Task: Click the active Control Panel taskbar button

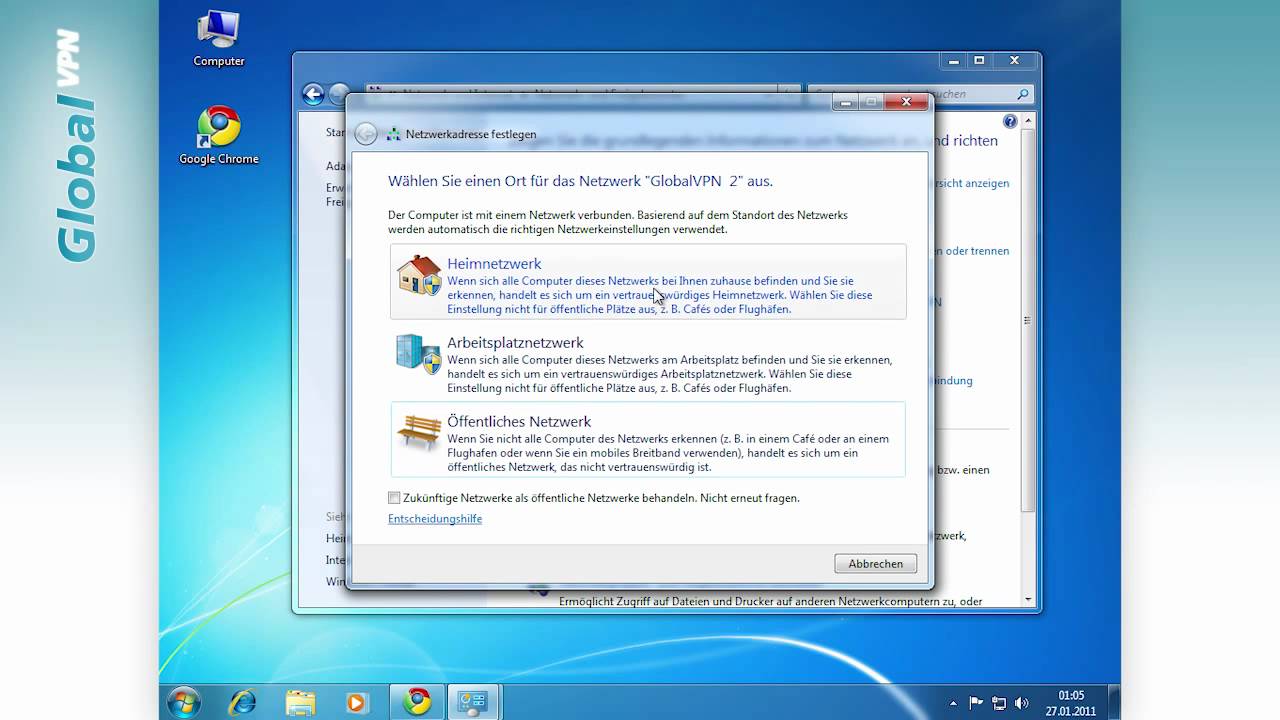Action: [472, 702]
